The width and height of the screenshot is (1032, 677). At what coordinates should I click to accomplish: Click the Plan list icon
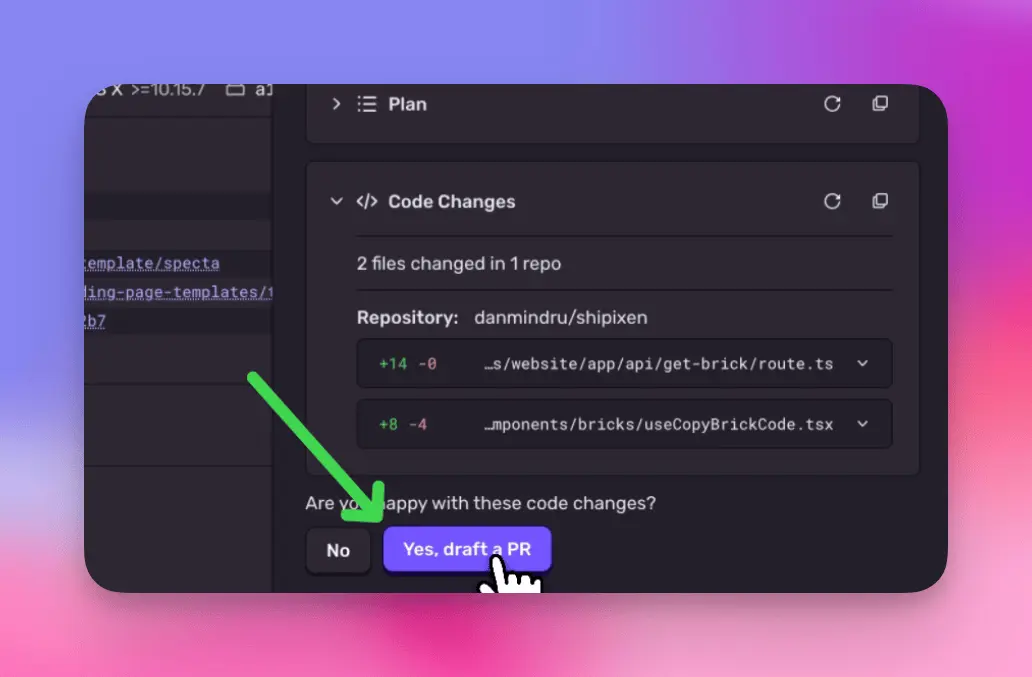367,104
